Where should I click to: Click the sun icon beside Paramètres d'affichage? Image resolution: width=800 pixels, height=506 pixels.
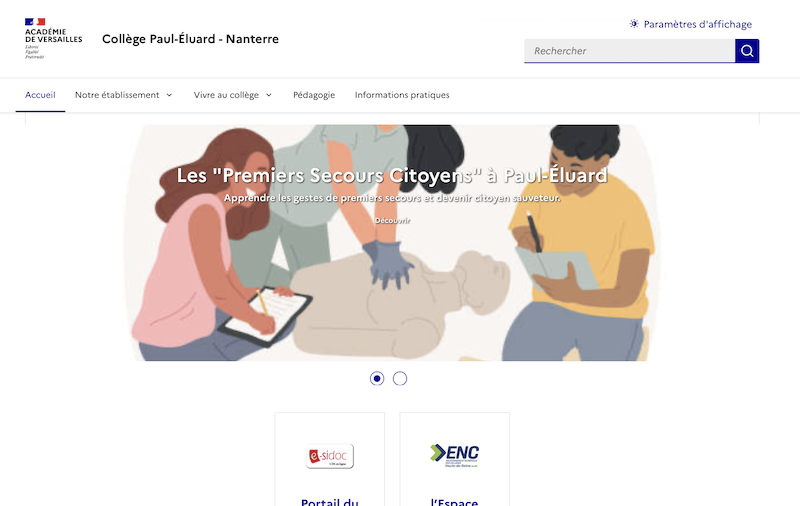point(634,24)
